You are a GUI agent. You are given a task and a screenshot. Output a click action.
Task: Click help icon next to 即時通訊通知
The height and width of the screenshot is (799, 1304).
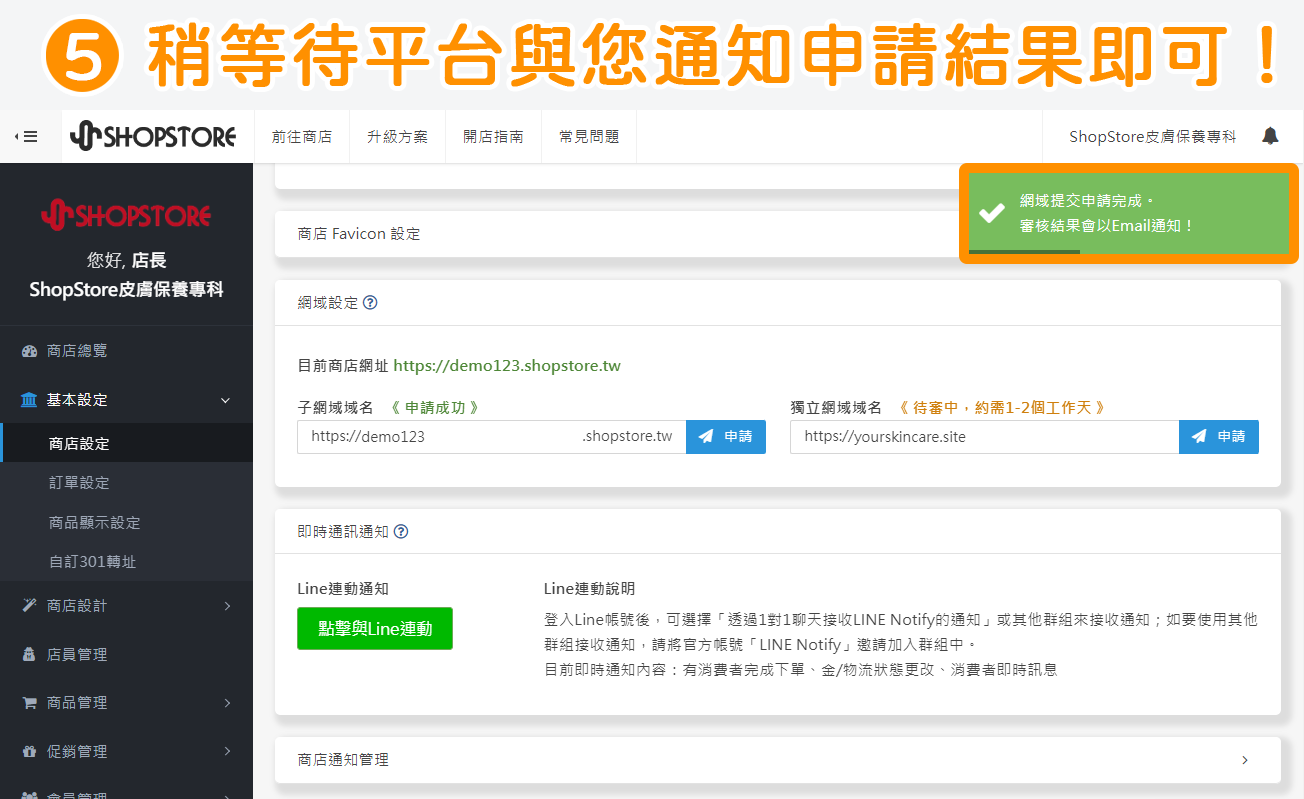coord(401,532)
